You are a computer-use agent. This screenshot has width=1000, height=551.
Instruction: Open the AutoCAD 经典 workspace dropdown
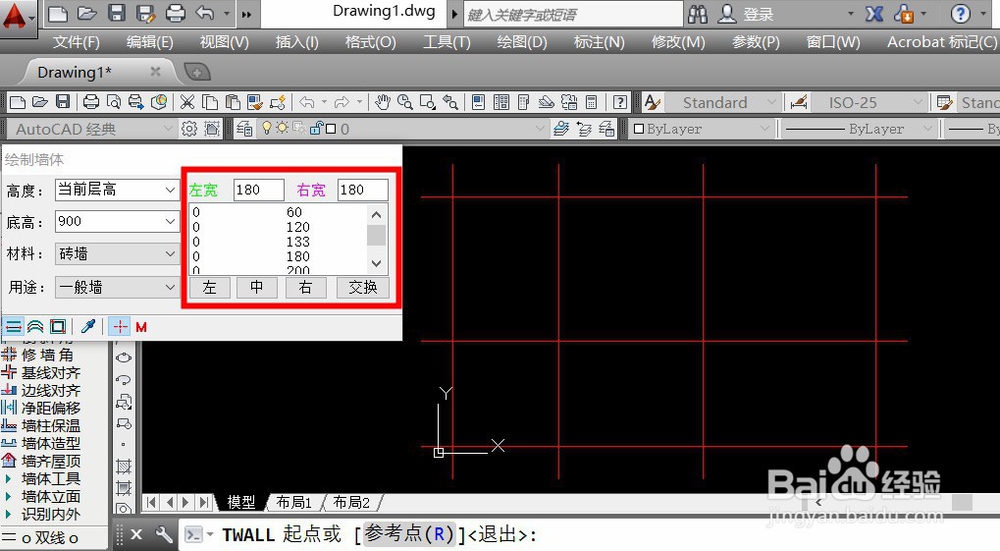168,129
